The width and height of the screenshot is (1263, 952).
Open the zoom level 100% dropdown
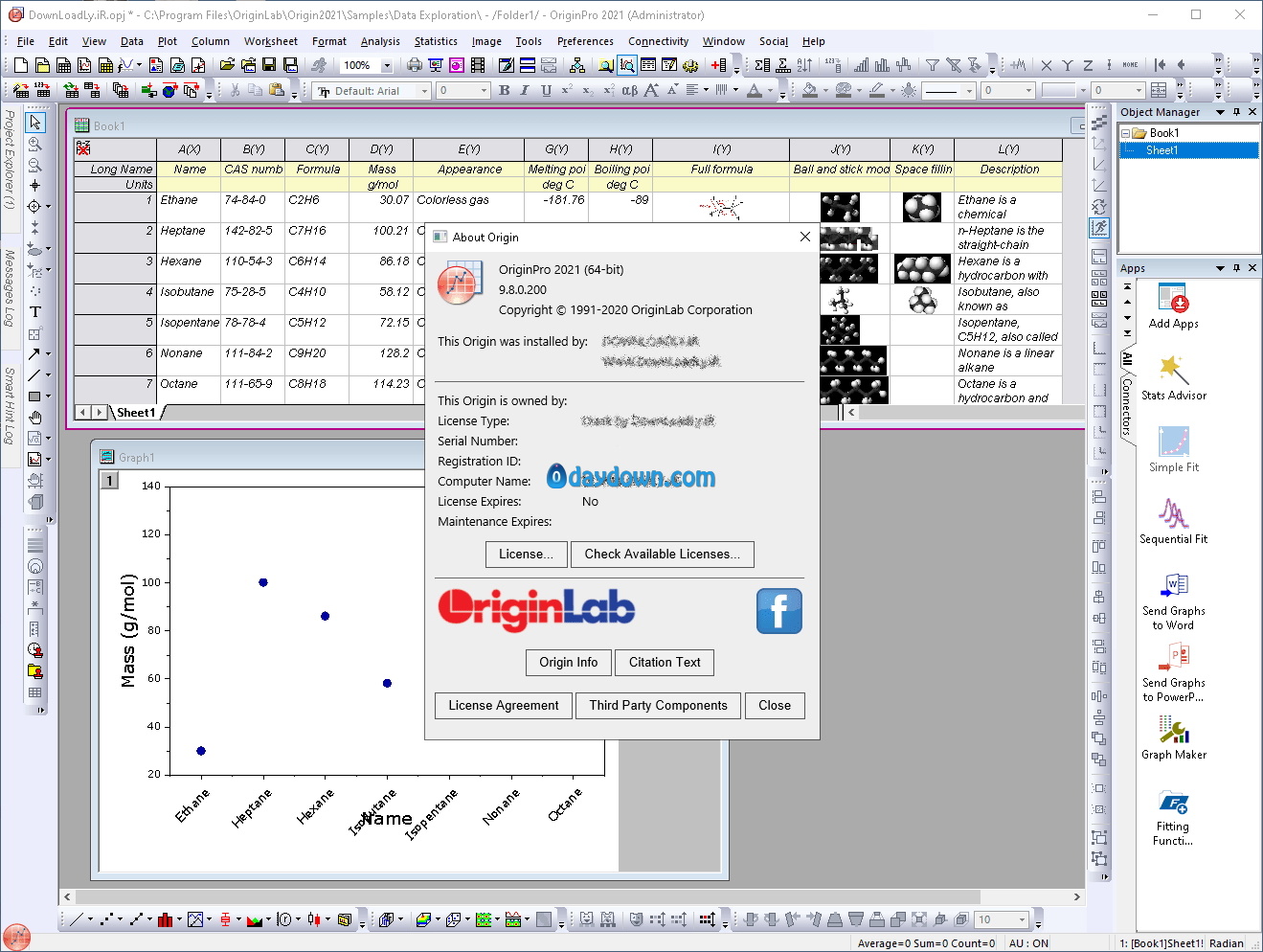click(387, 65)
